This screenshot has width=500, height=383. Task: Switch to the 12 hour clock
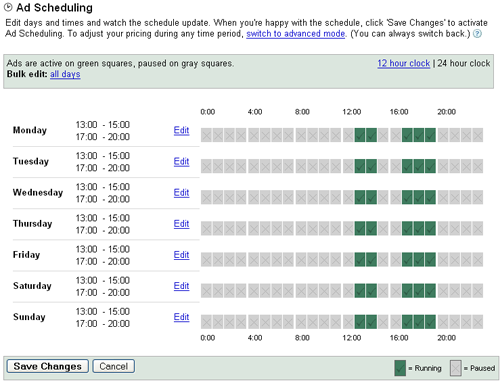(404, 63)
